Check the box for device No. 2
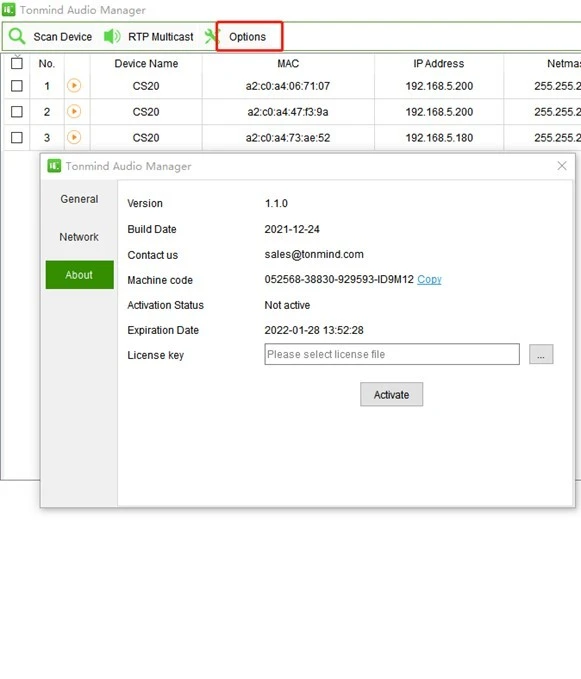 pos(17,112)
